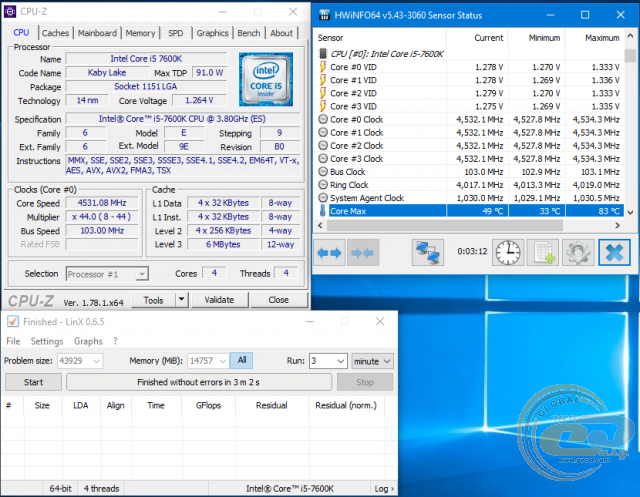Click HWiNFO shrink columns arrows icon
This screenshot has width=640, height=497.
[362, 253]
